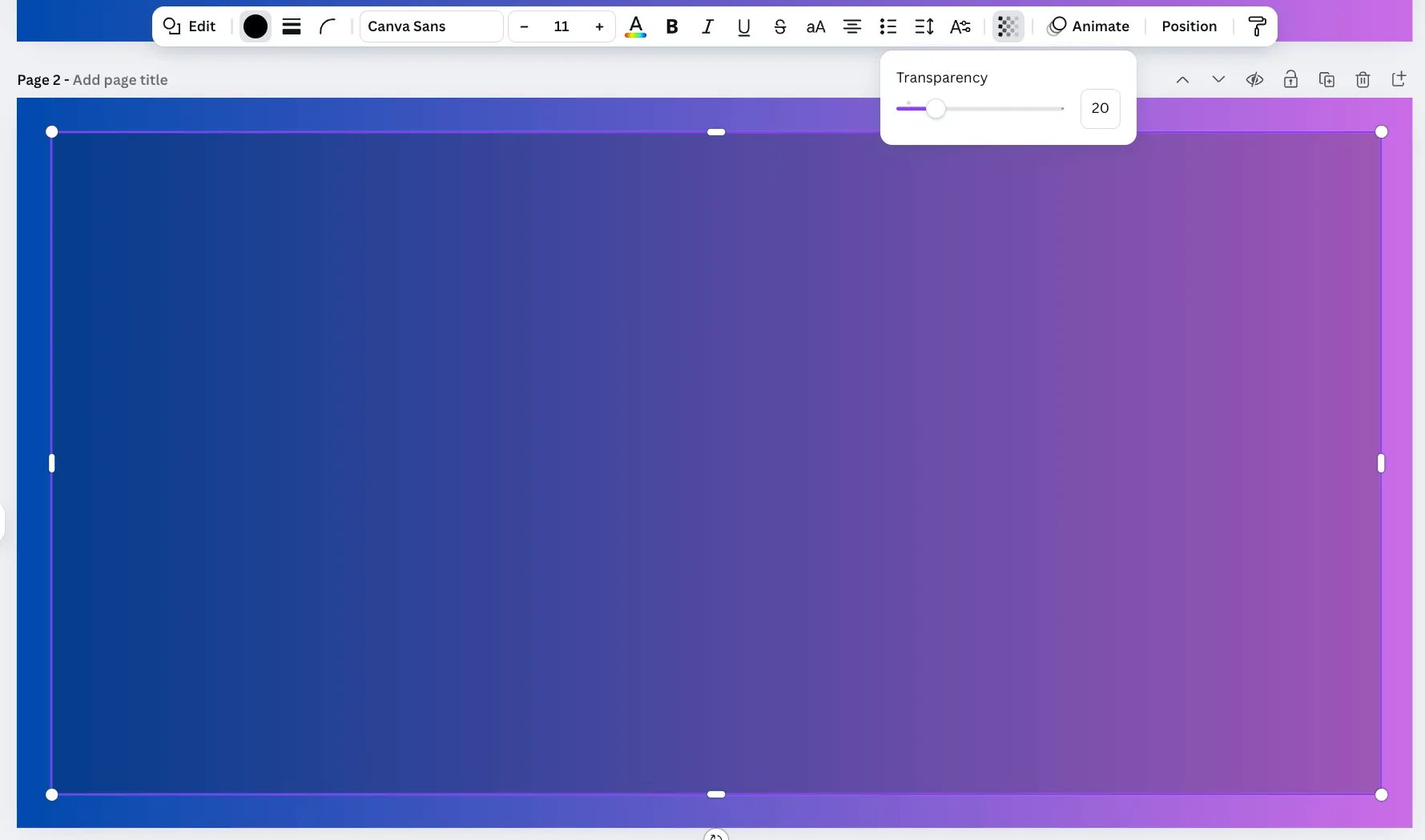Image resolution: width=1425 pixels, height=840 pixels.
Task: Open text alignment options
Action: pyautogui.click(x=851, y=26)
